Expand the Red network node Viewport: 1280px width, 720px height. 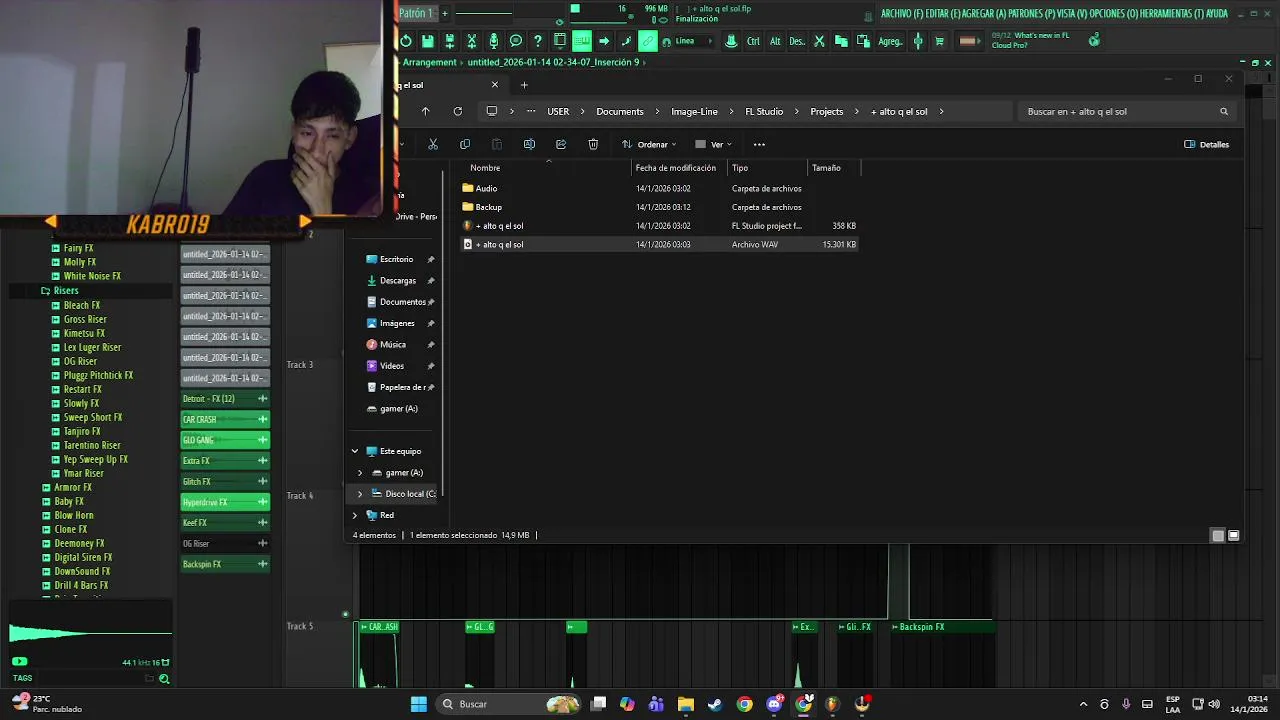354,515
